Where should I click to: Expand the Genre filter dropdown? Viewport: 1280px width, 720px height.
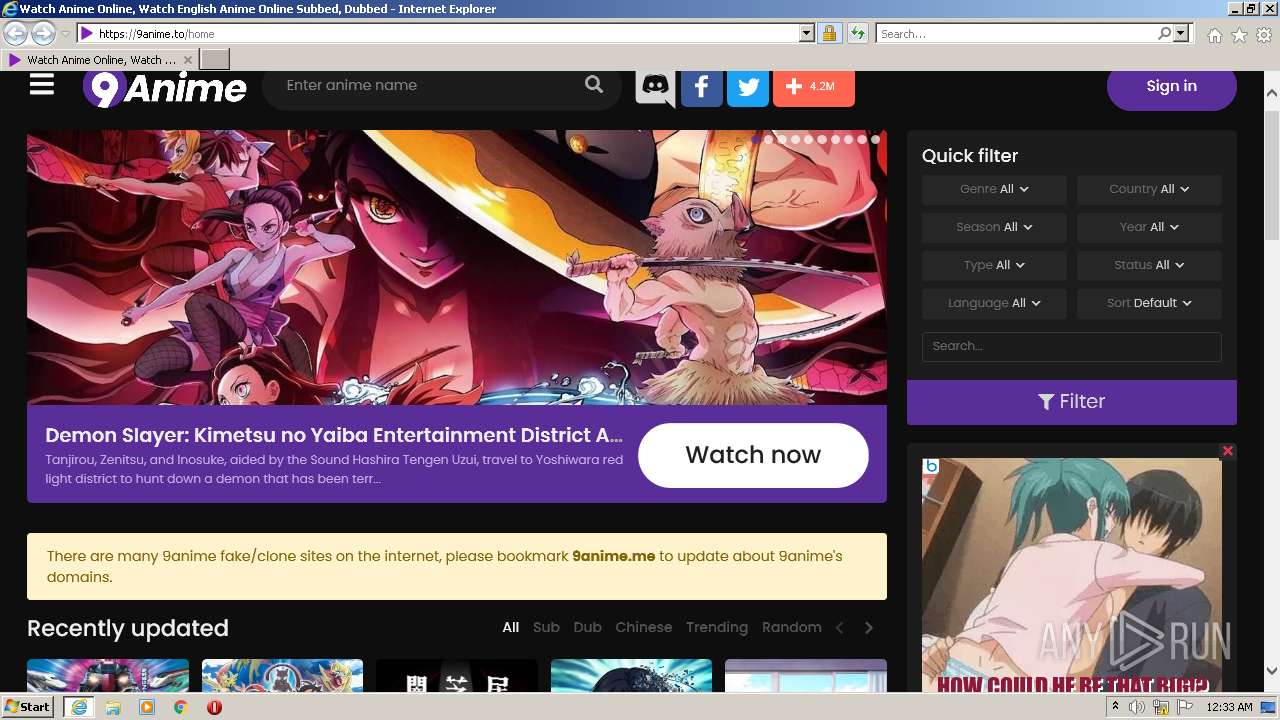coord(994,189)
